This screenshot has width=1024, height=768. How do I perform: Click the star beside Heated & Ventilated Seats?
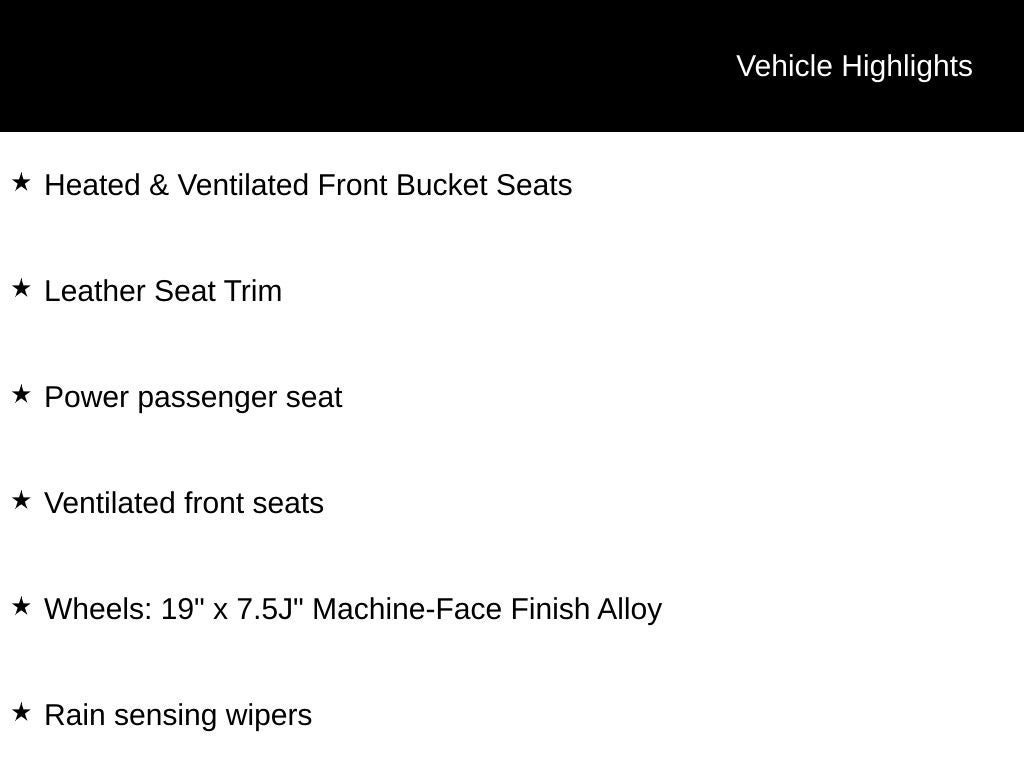(x=22, y=183)
